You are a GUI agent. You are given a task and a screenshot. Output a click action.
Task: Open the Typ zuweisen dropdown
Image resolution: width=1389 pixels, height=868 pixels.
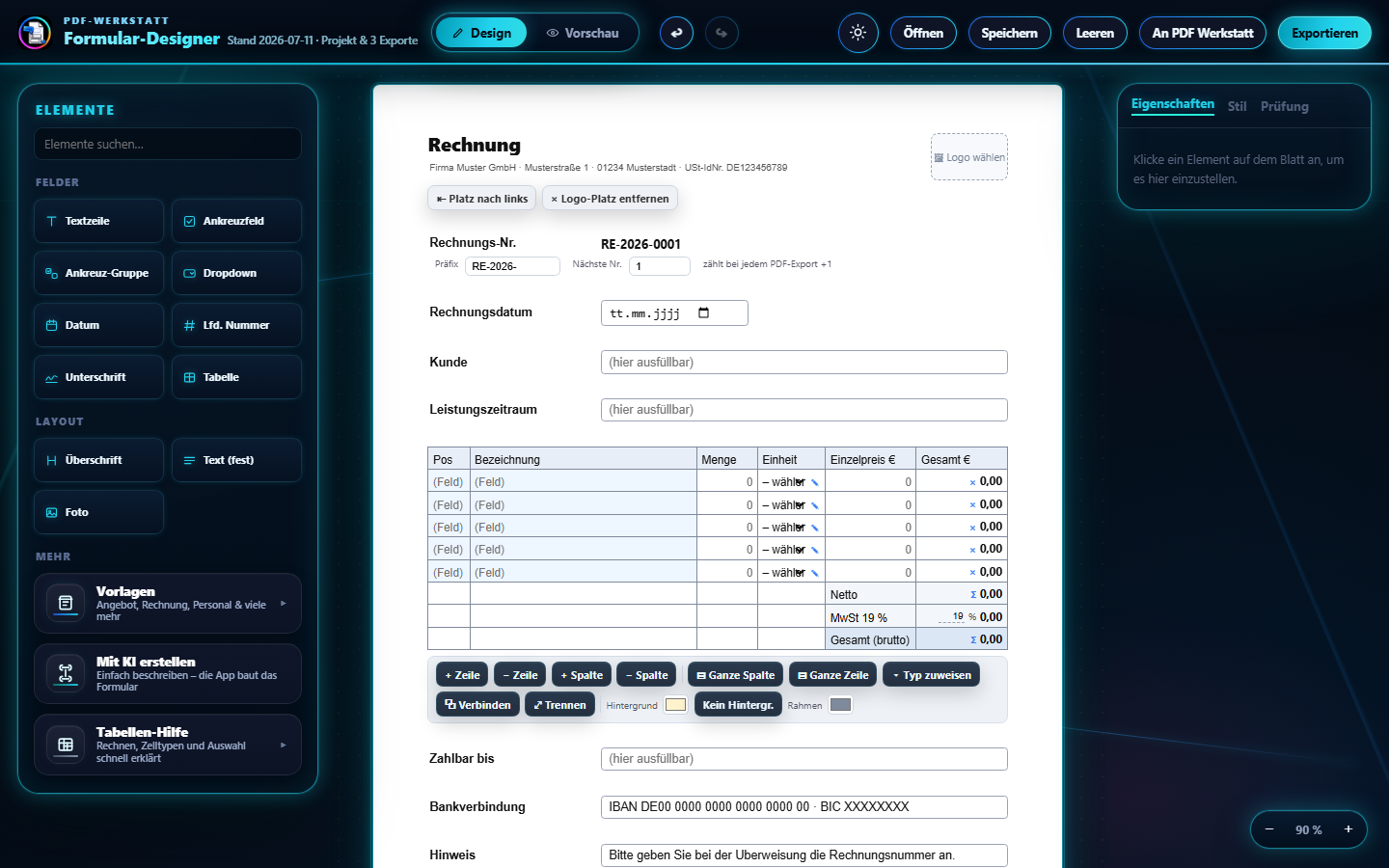click(932, 675)
